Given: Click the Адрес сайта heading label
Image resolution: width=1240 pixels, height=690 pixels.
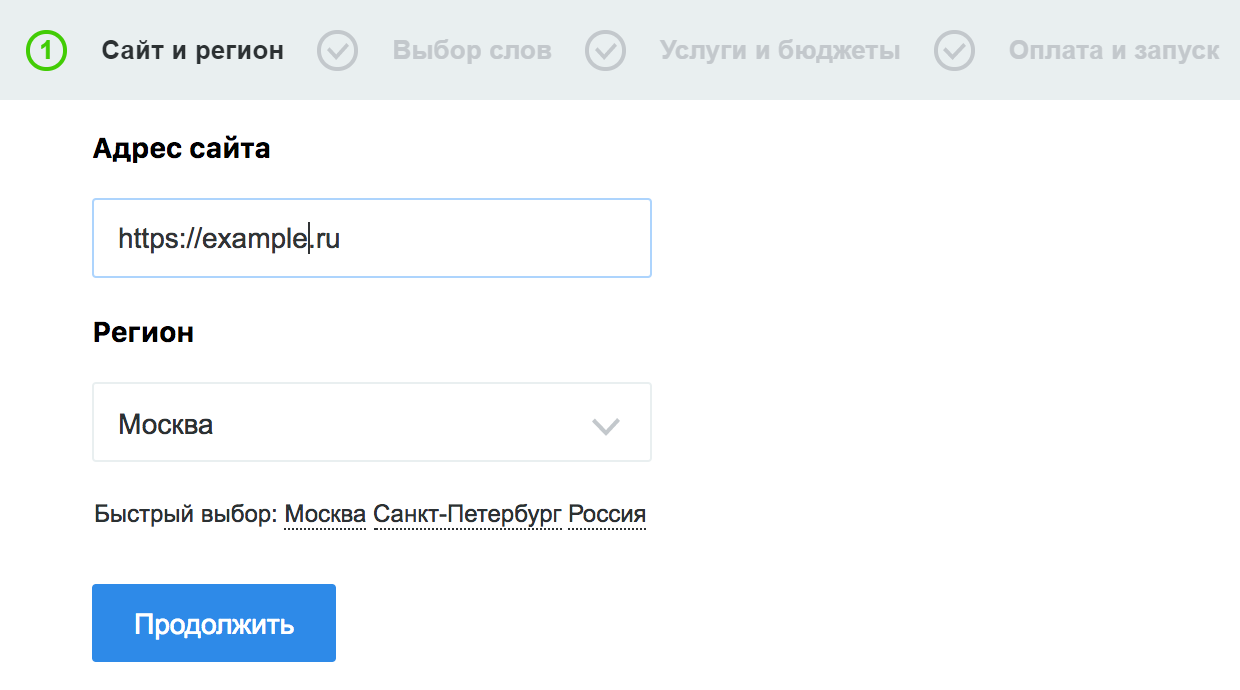Looking at the screenshot, I should click(181, 149).
